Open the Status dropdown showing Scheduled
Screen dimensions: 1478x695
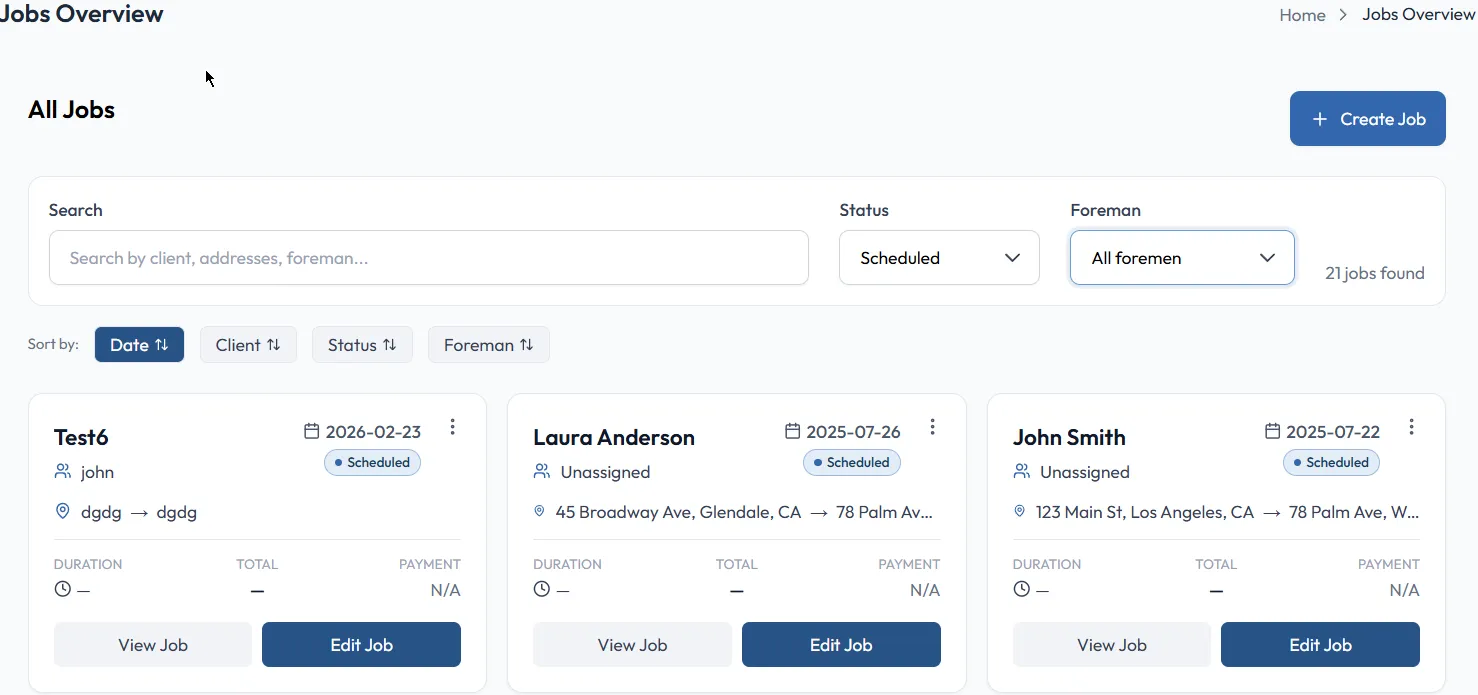[x=939, y=258]
